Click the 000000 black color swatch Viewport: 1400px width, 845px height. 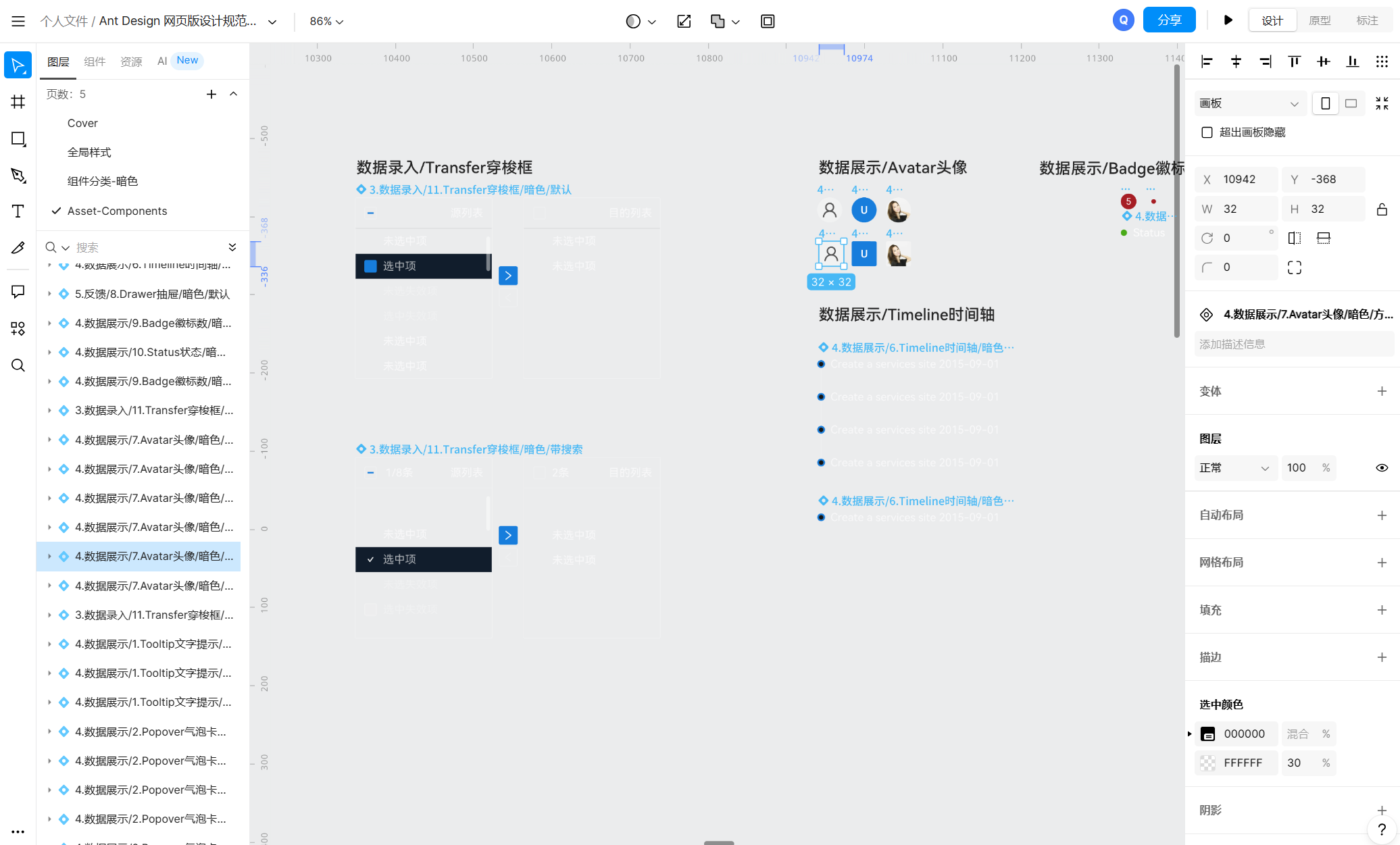[x=1207, y=734]
